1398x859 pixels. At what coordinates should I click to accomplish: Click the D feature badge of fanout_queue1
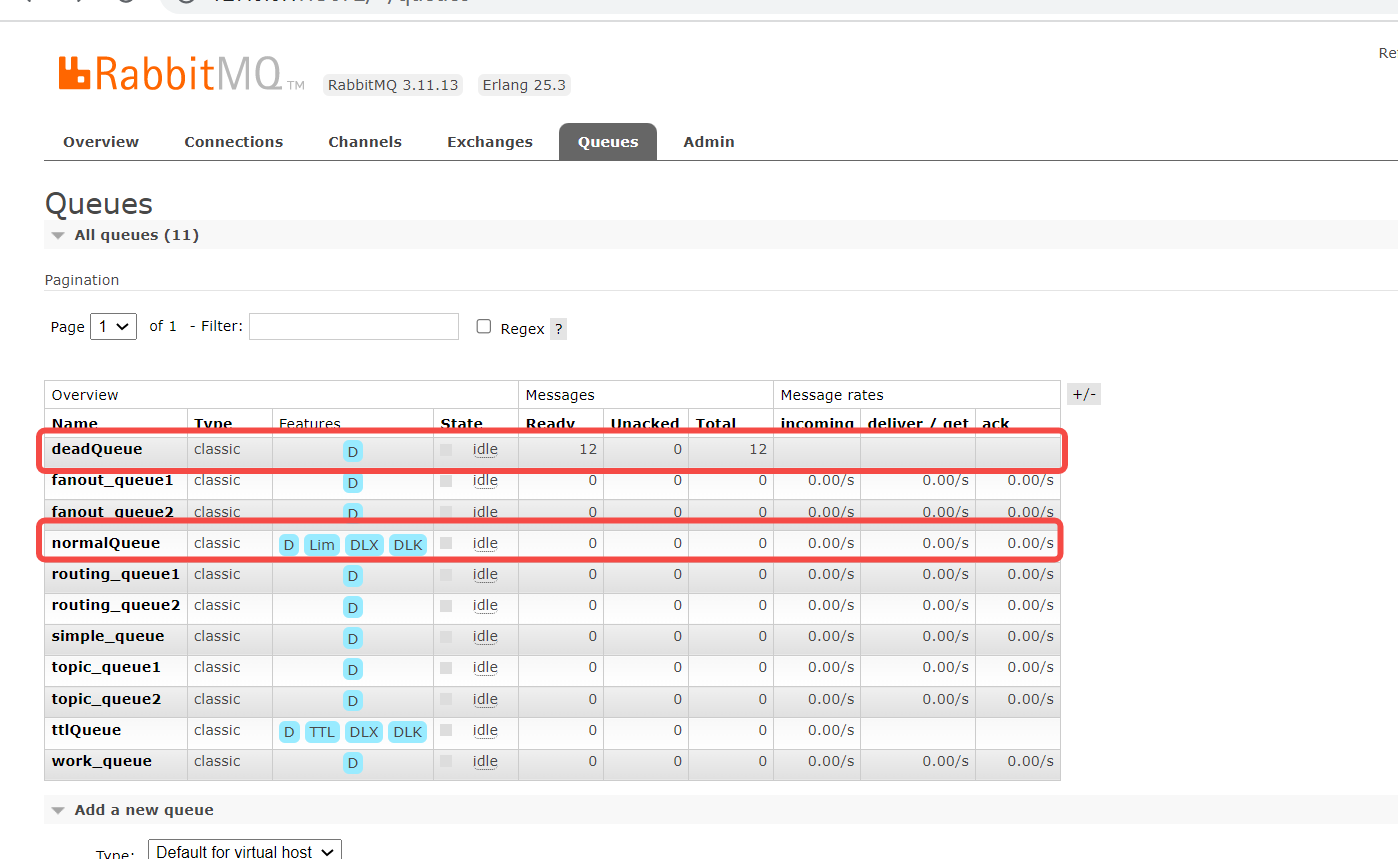(x=352, y=483)
